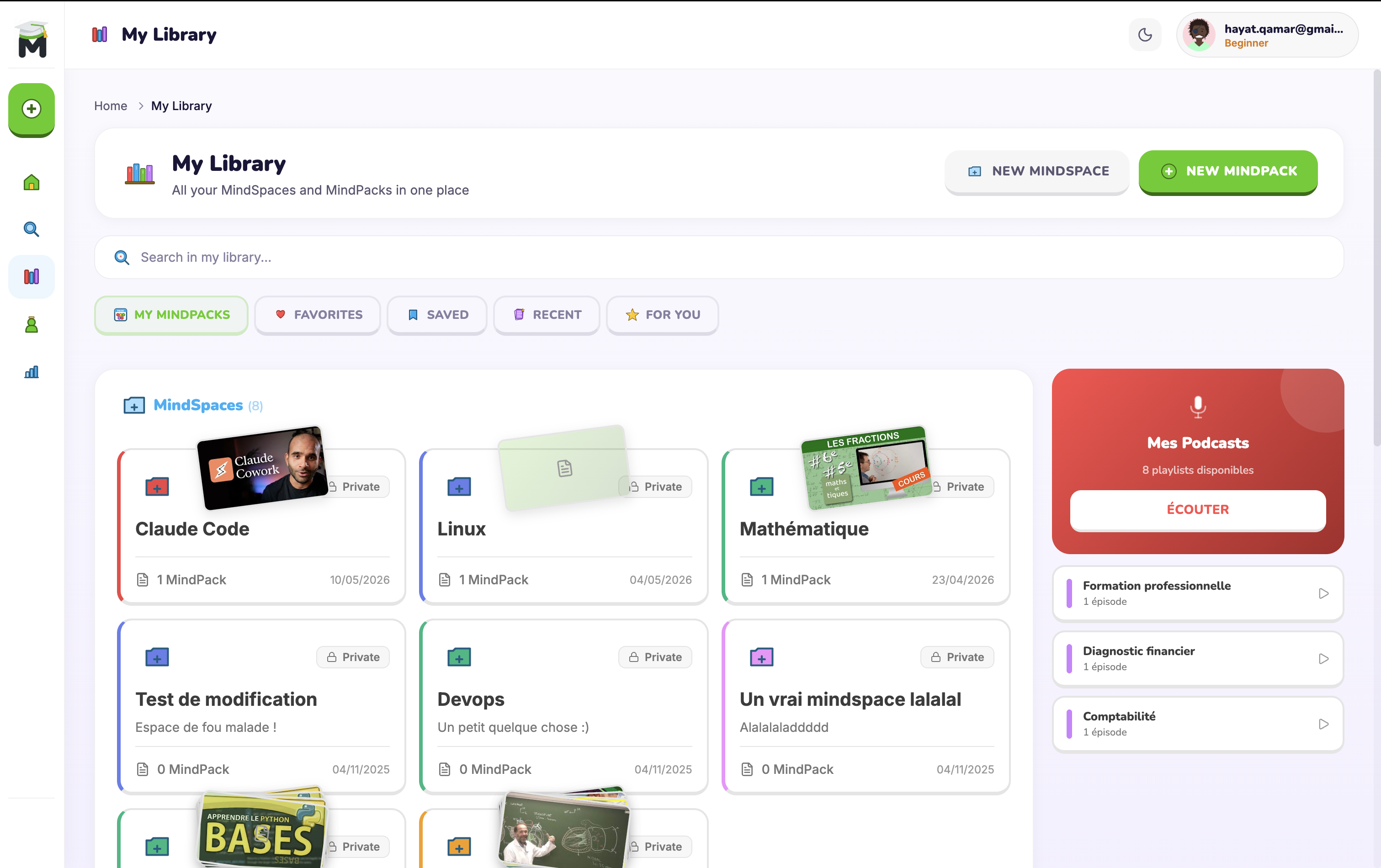Click the Claude Cowork video thumbnail
The image size is (1381, 868).
pos(263,467)
